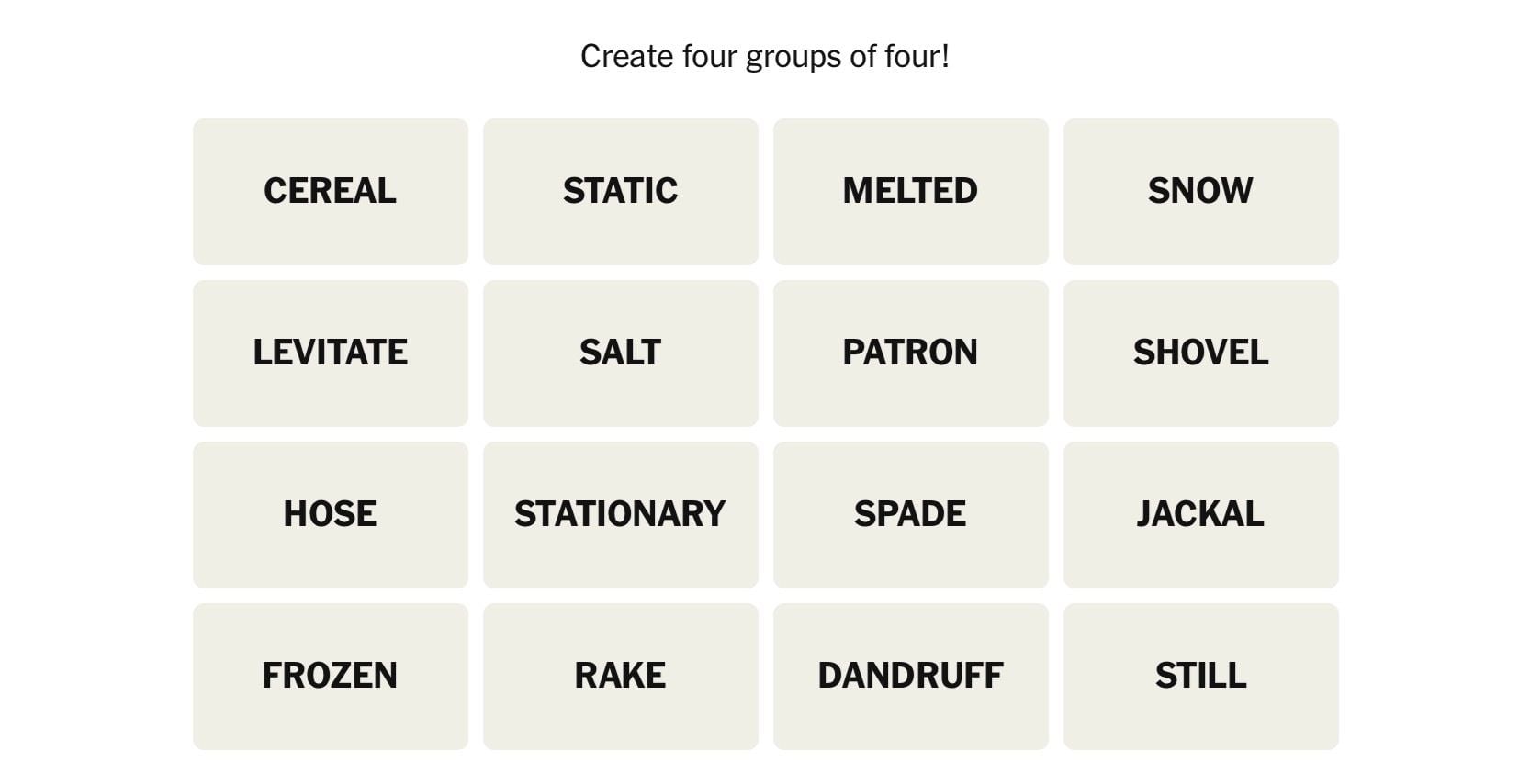Choose the tile meaning to float in air
The image size is (1519, 784).
point(330,353)
